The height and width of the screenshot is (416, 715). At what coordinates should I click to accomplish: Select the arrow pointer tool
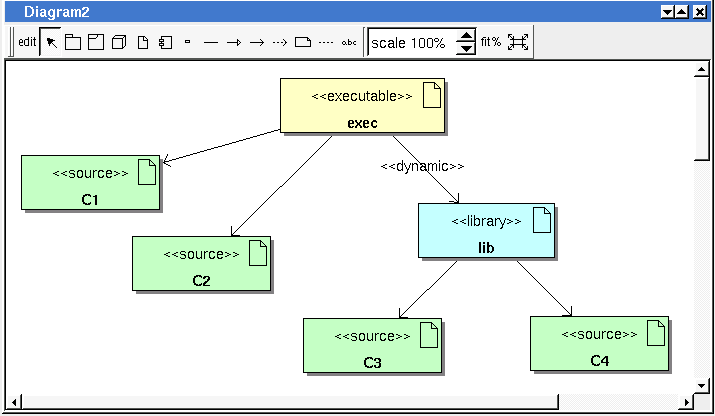pyautogui.click(x=51, y=42)
